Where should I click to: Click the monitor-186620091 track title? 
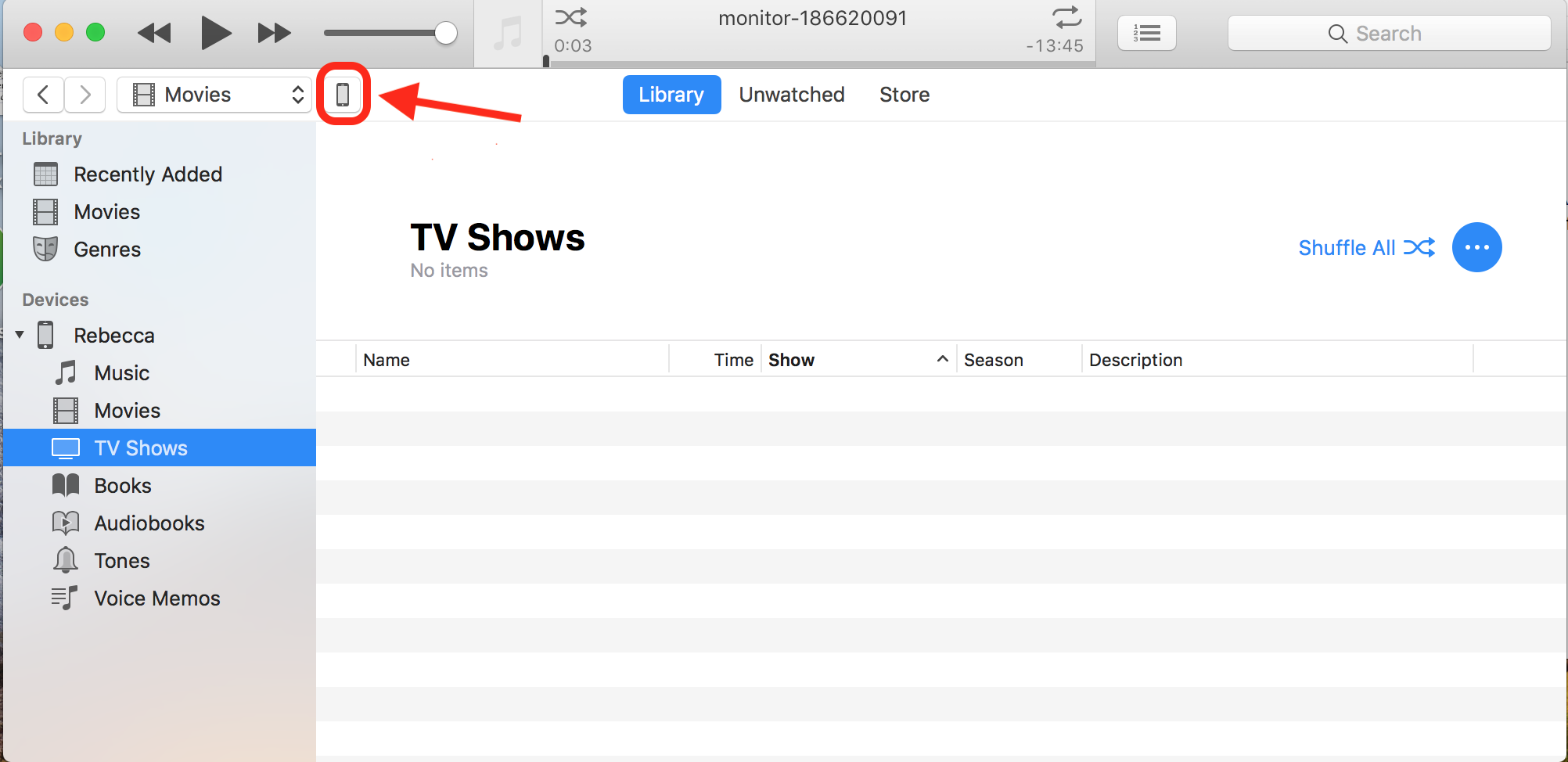click(x=812, y=18)
